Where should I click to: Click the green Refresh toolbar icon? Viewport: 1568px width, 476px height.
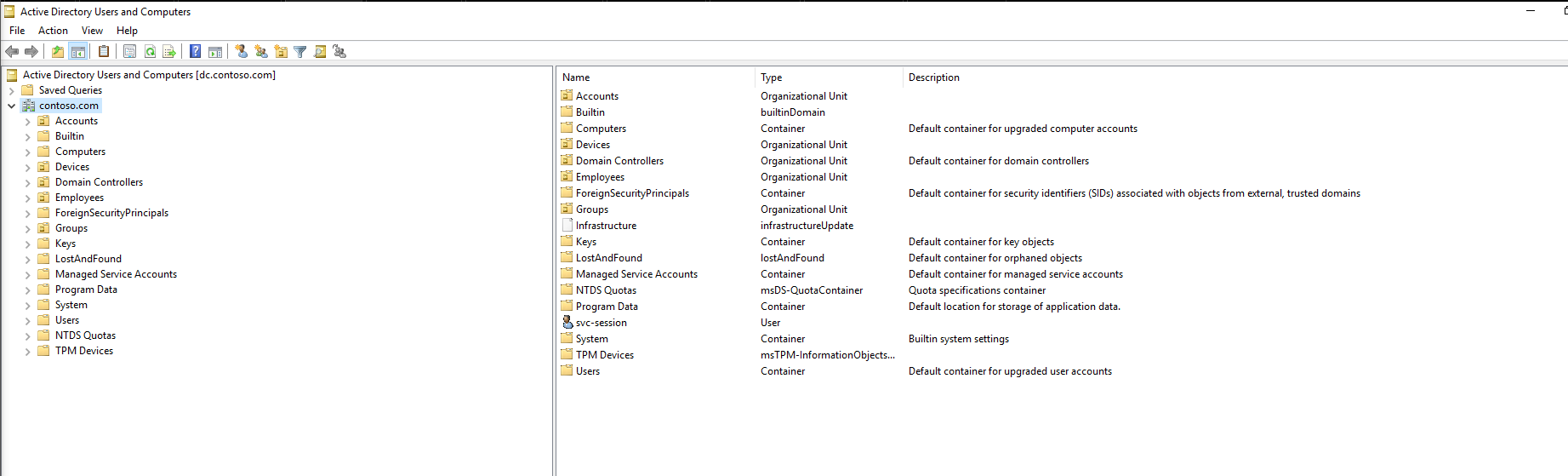coord(150,52)
